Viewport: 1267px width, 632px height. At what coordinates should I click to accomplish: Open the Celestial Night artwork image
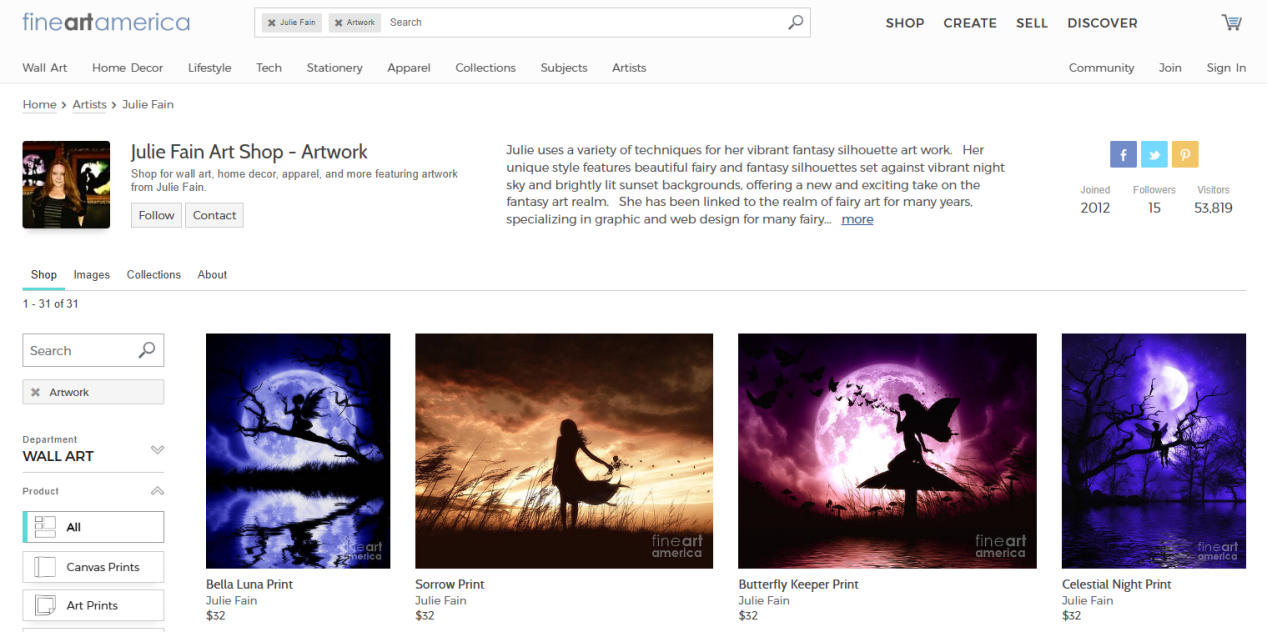1154,451
